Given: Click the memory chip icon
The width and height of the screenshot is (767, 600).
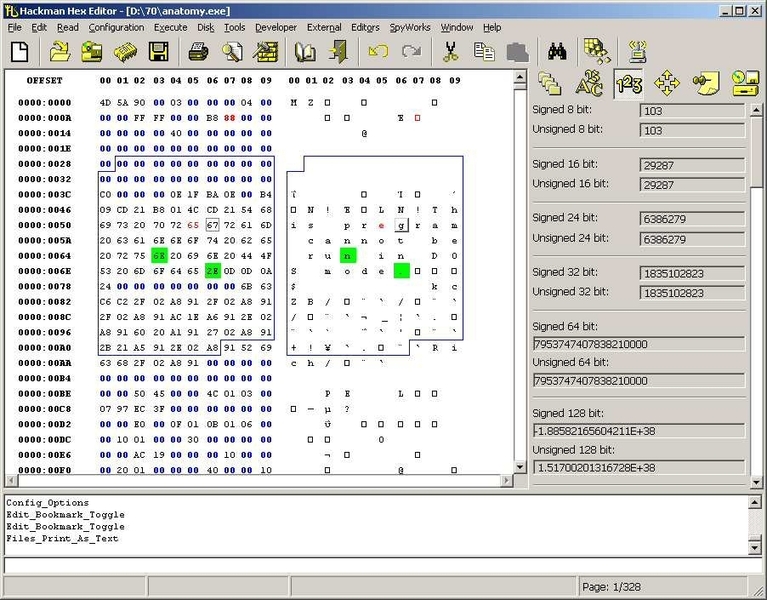Looking at the screenshot, I should coord(125,52).
